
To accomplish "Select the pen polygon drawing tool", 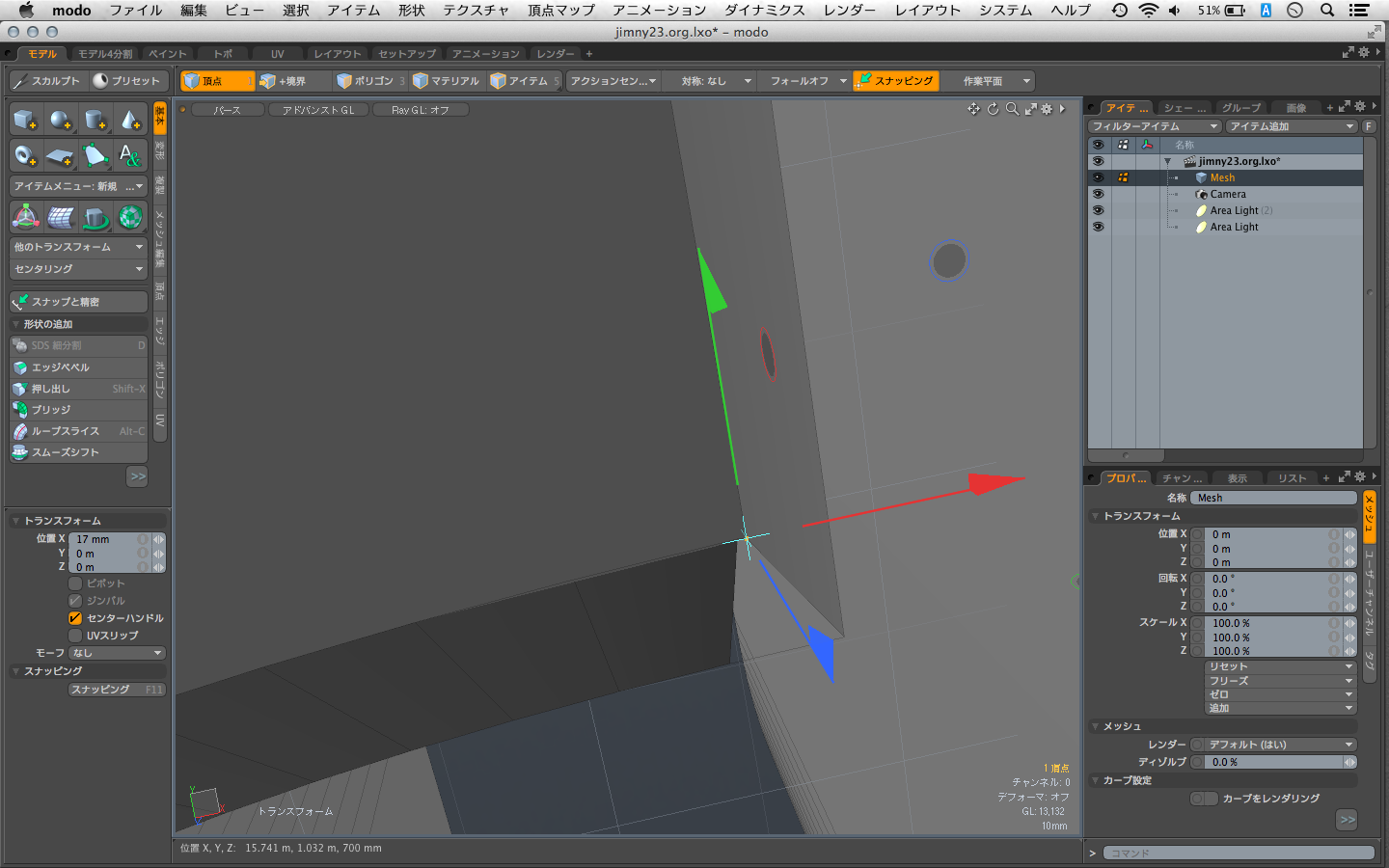I will 95,154.
